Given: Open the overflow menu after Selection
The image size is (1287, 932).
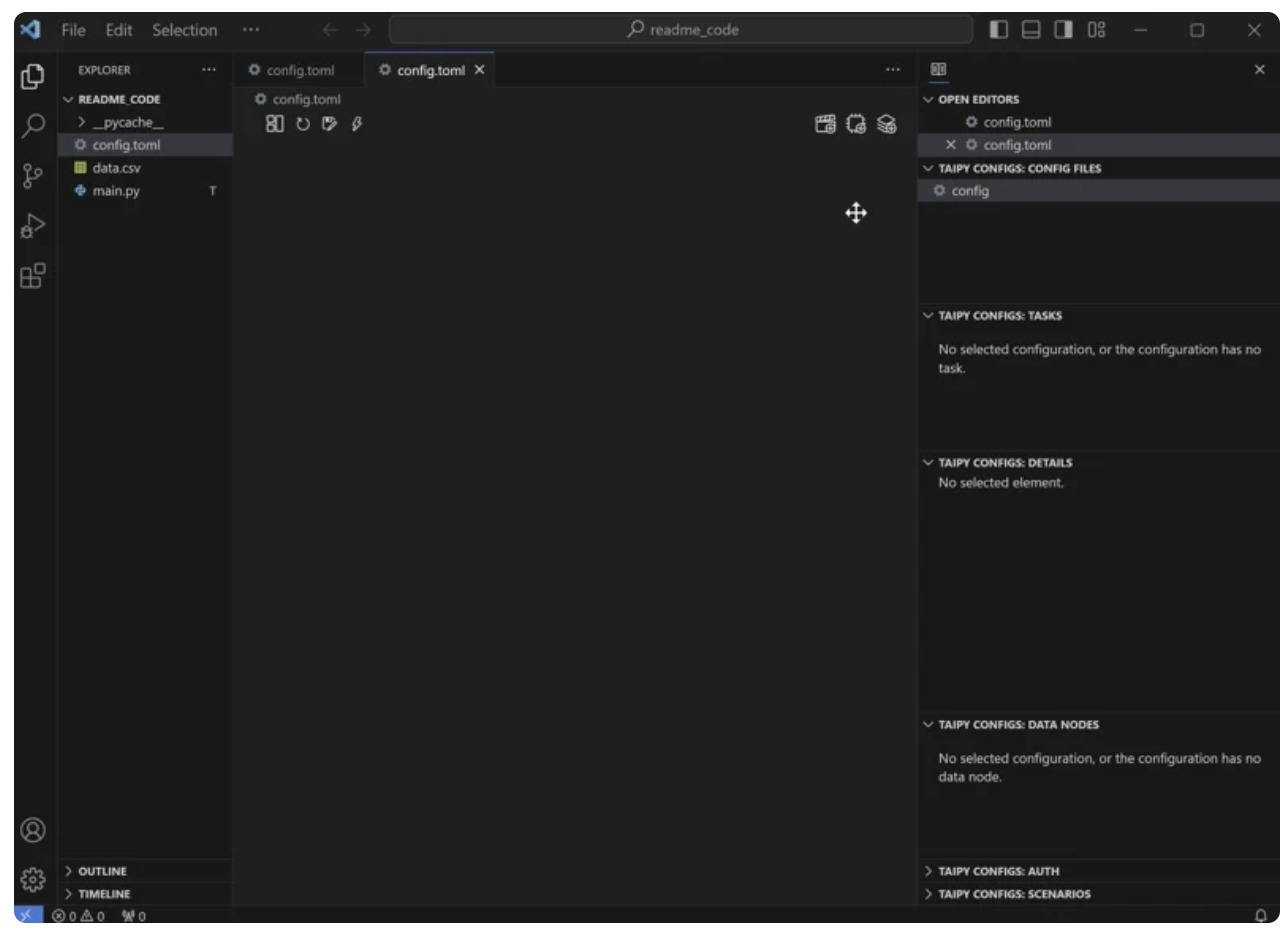Looking at the screenshot, I should [x=251, y=30].
